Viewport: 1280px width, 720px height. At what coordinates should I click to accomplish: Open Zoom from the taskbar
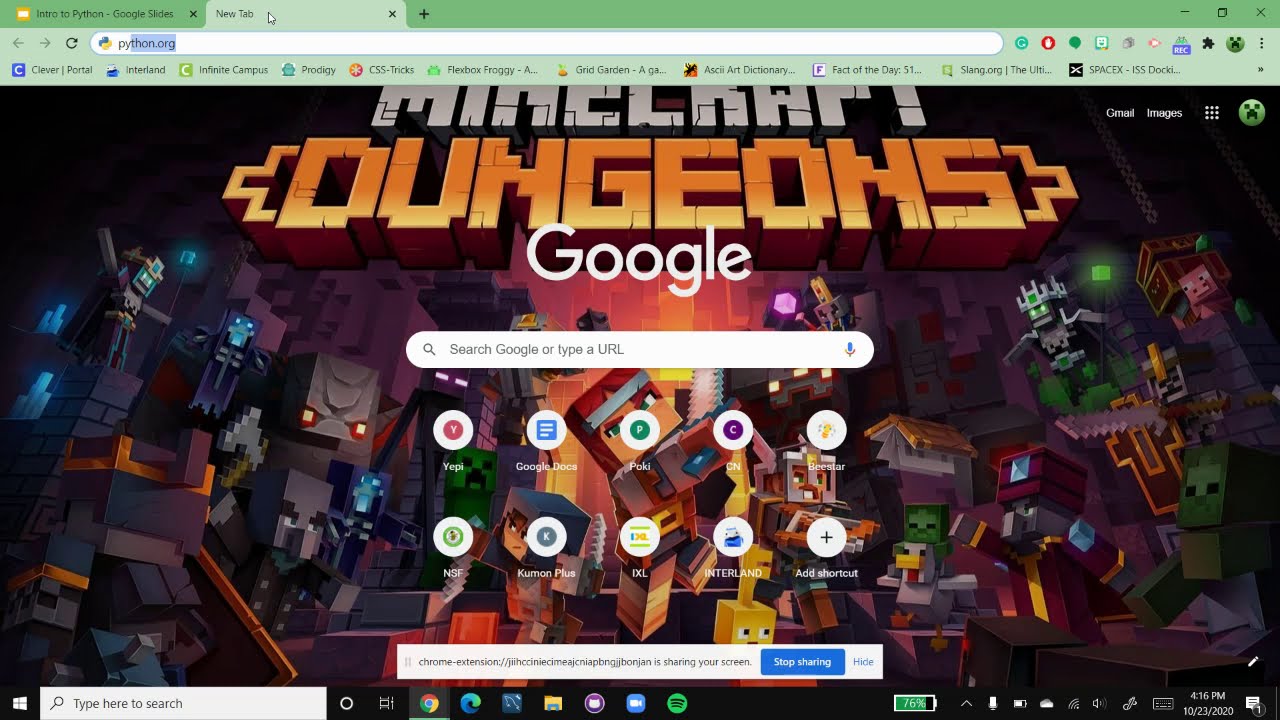tap(635, 703)
